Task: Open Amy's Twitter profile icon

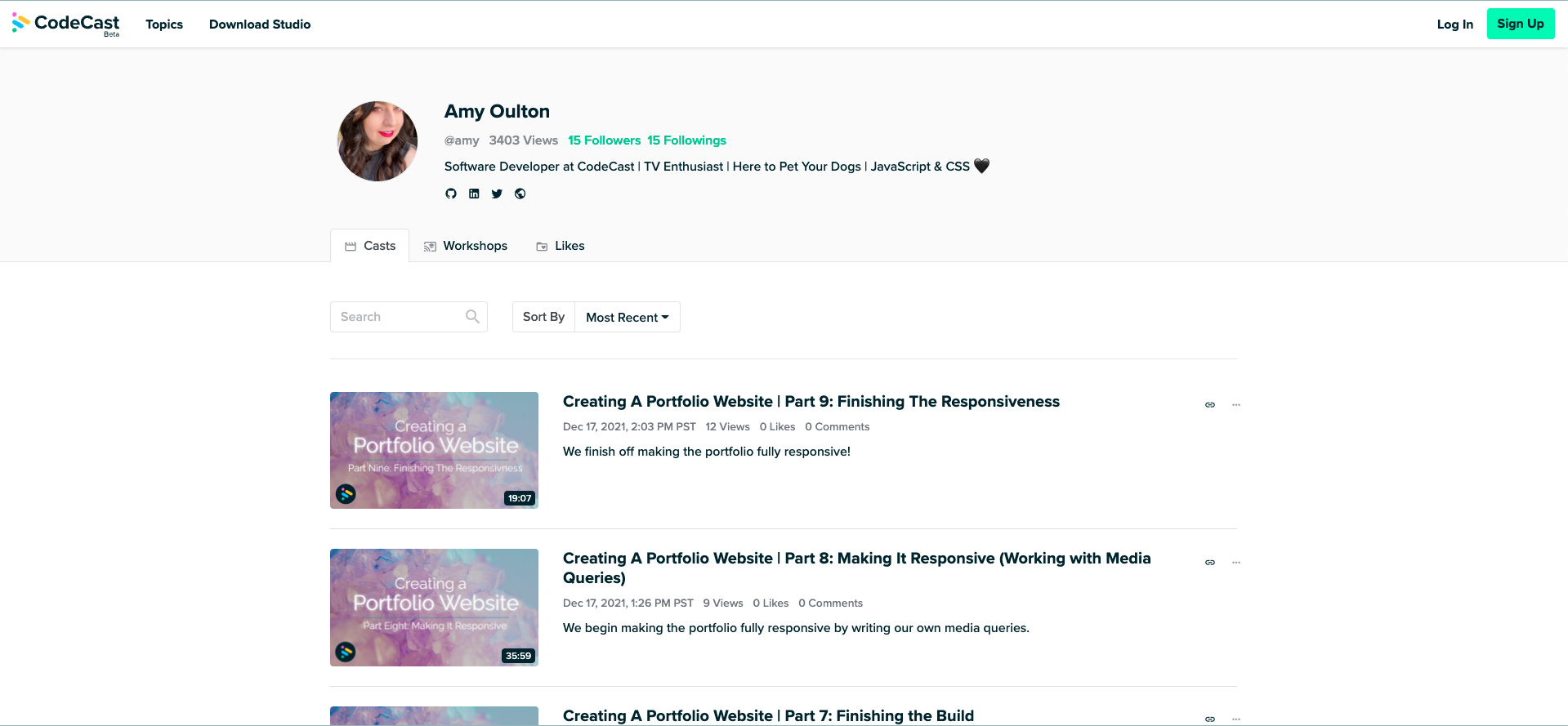Action: coord(497,194)
